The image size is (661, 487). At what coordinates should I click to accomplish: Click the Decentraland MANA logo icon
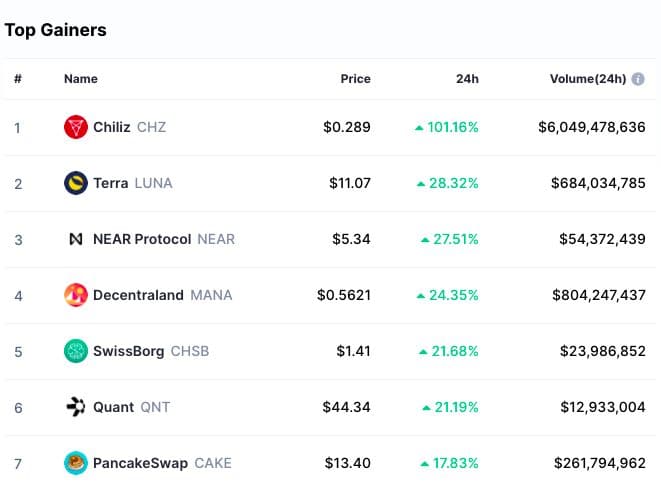[x=75, y=295]
